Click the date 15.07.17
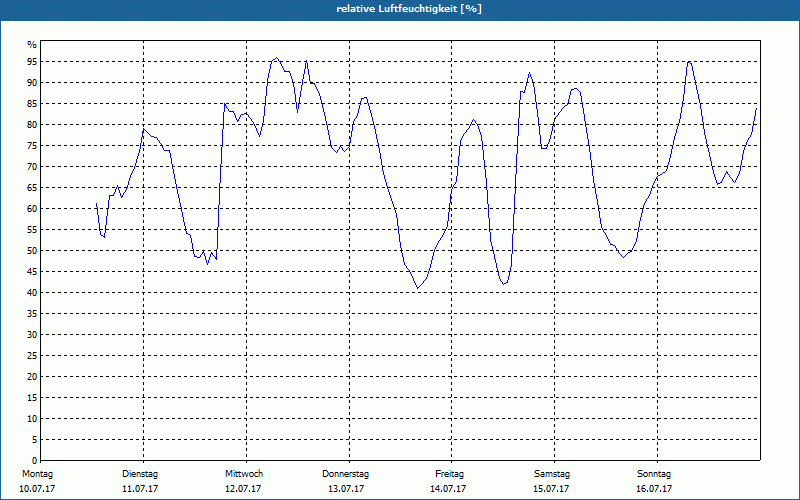The height and width of the screenshot is (500, 800). (551, 489)
